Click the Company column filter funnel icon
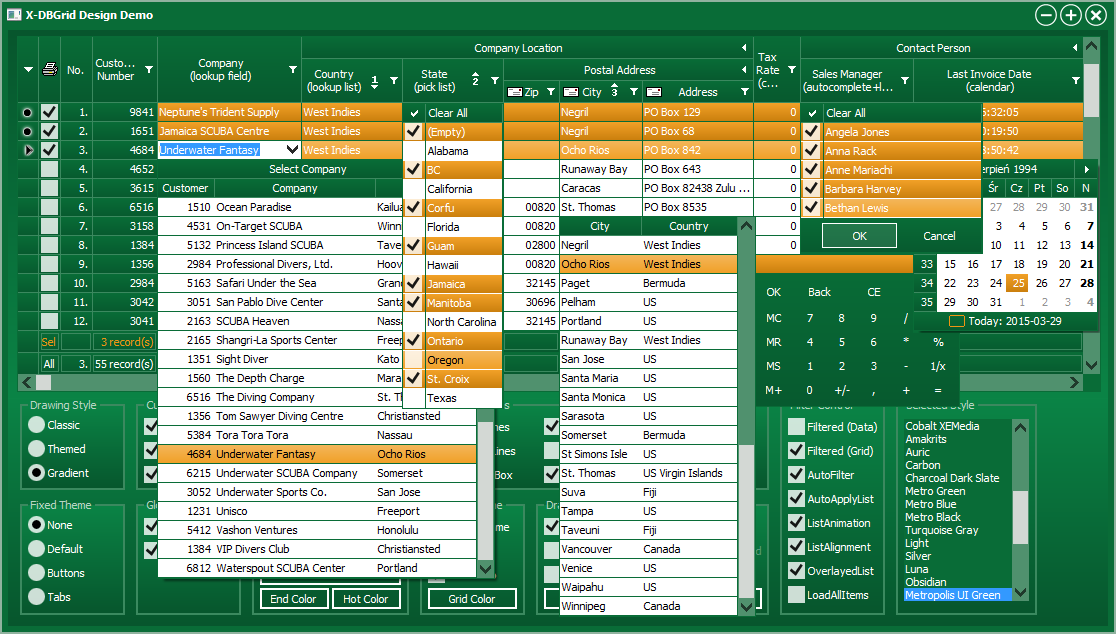 (293, 70)
